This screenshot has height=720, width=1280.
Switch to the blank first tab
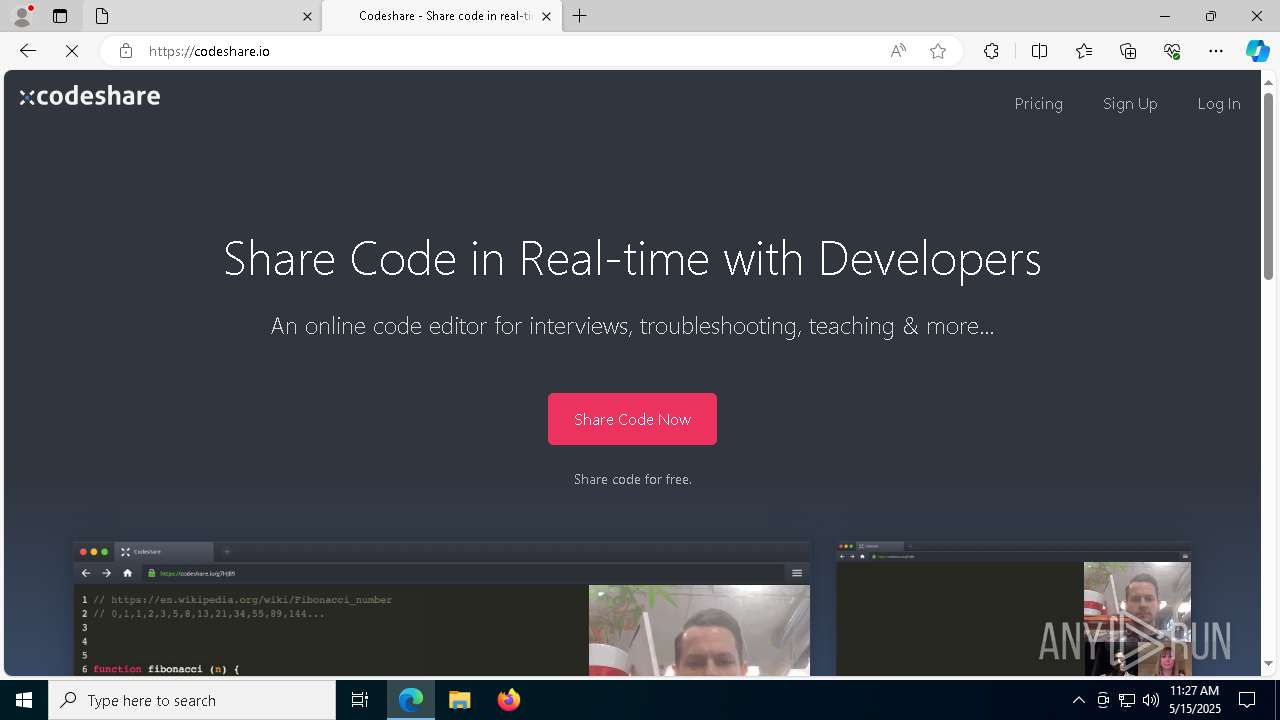(x=200, y=16)
